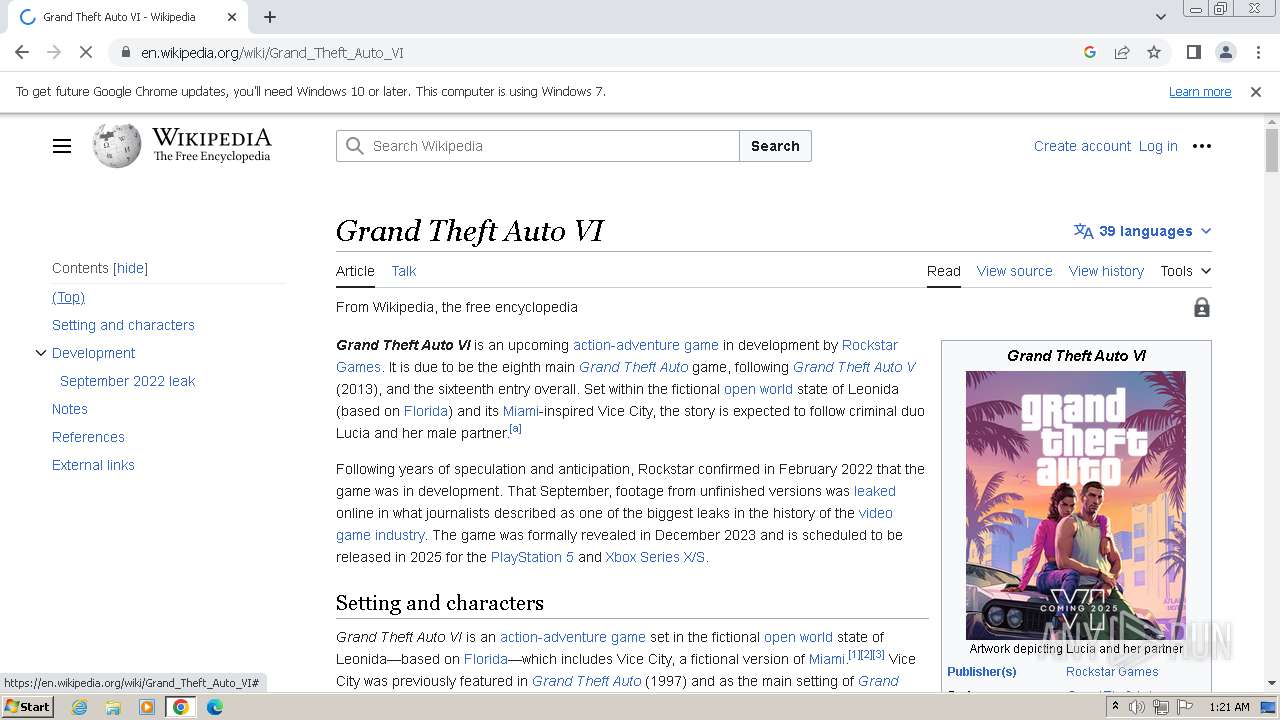The height and width of the screenshot is (720, 1280).
Task: Click the browser address bar URL
Action: [272, 52]
